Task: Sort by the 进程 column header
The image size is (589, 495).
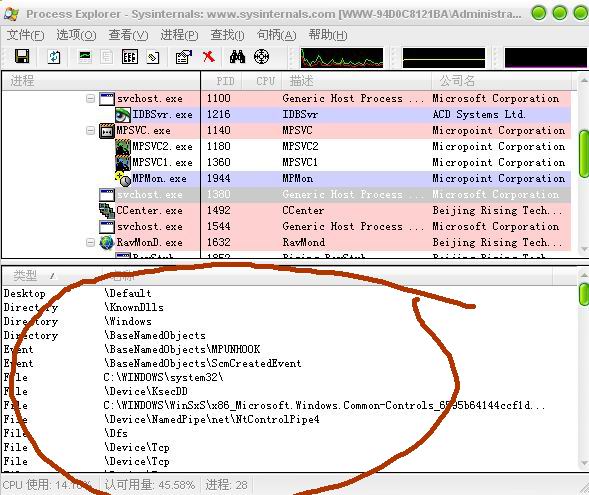Action: pos(101,81)
